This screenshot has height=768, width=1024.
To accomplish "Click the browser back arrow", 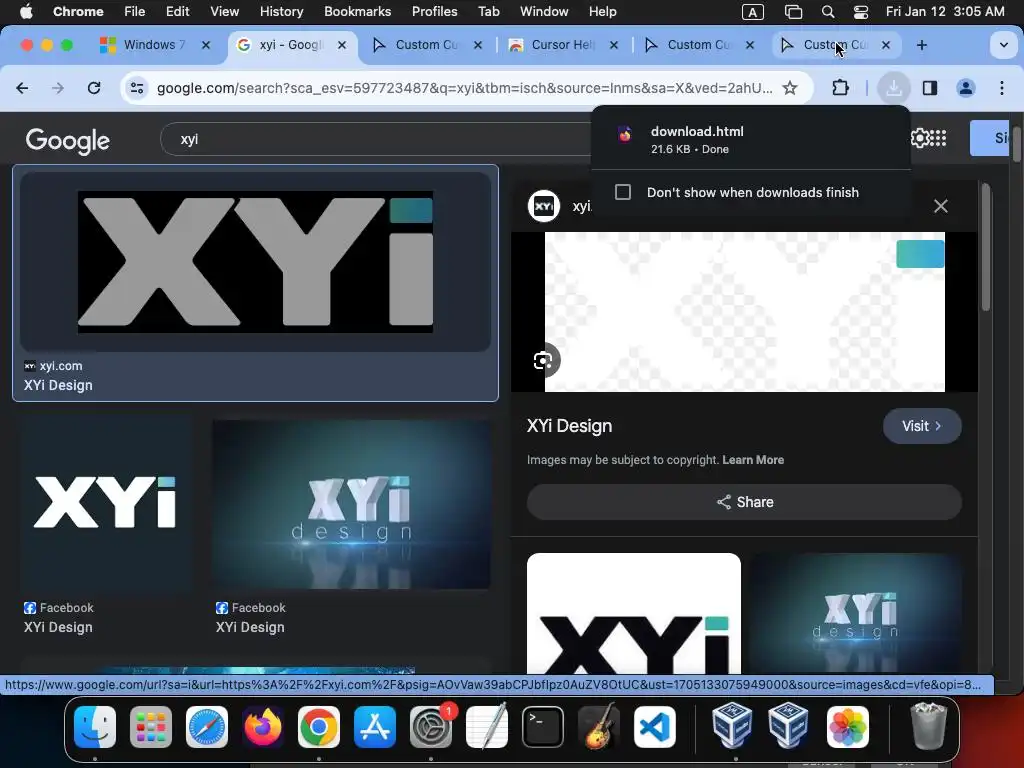I will click(x=22, y=88).
